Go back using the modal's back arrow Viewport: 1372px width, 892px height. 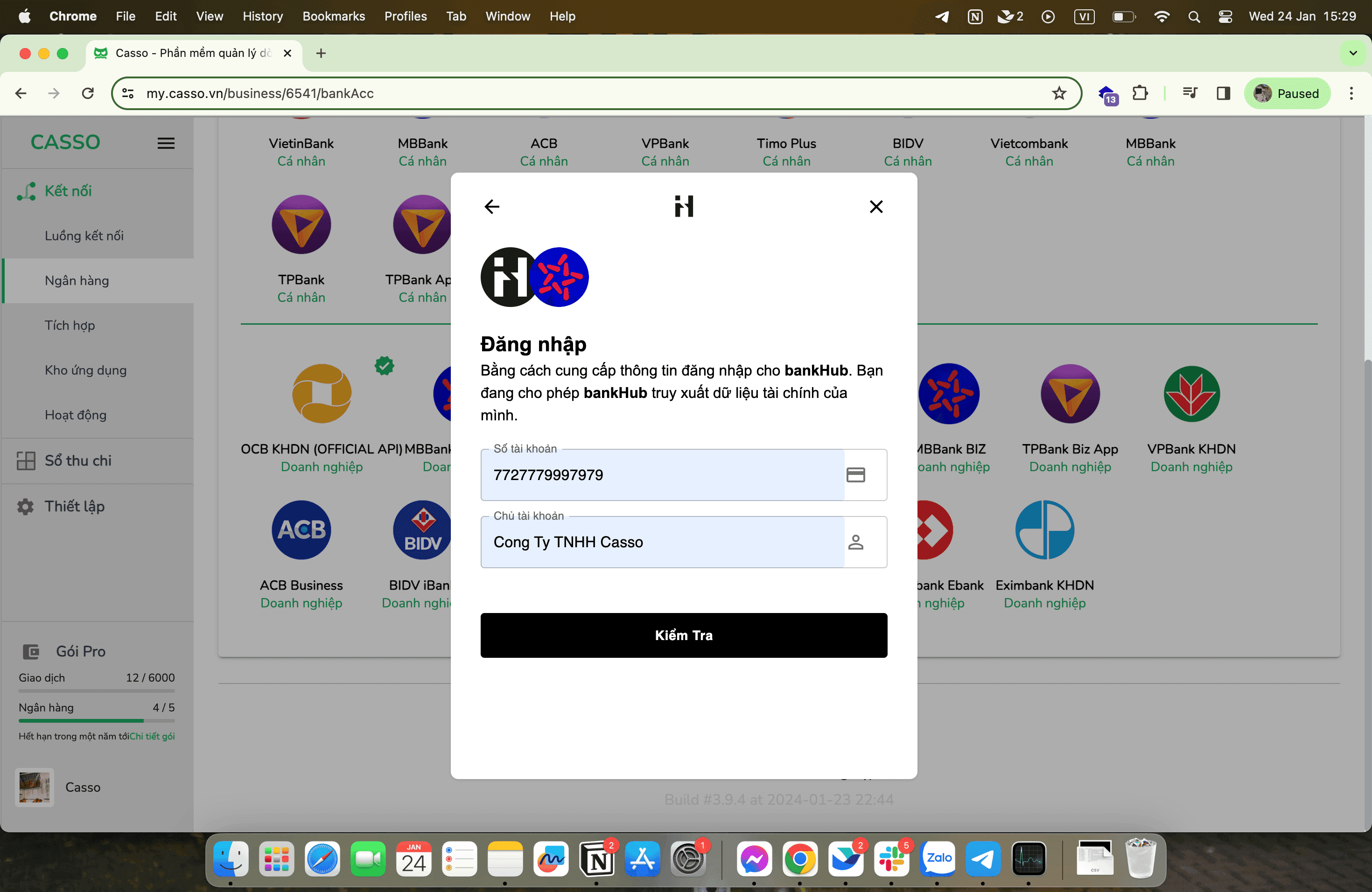(492, 206)
